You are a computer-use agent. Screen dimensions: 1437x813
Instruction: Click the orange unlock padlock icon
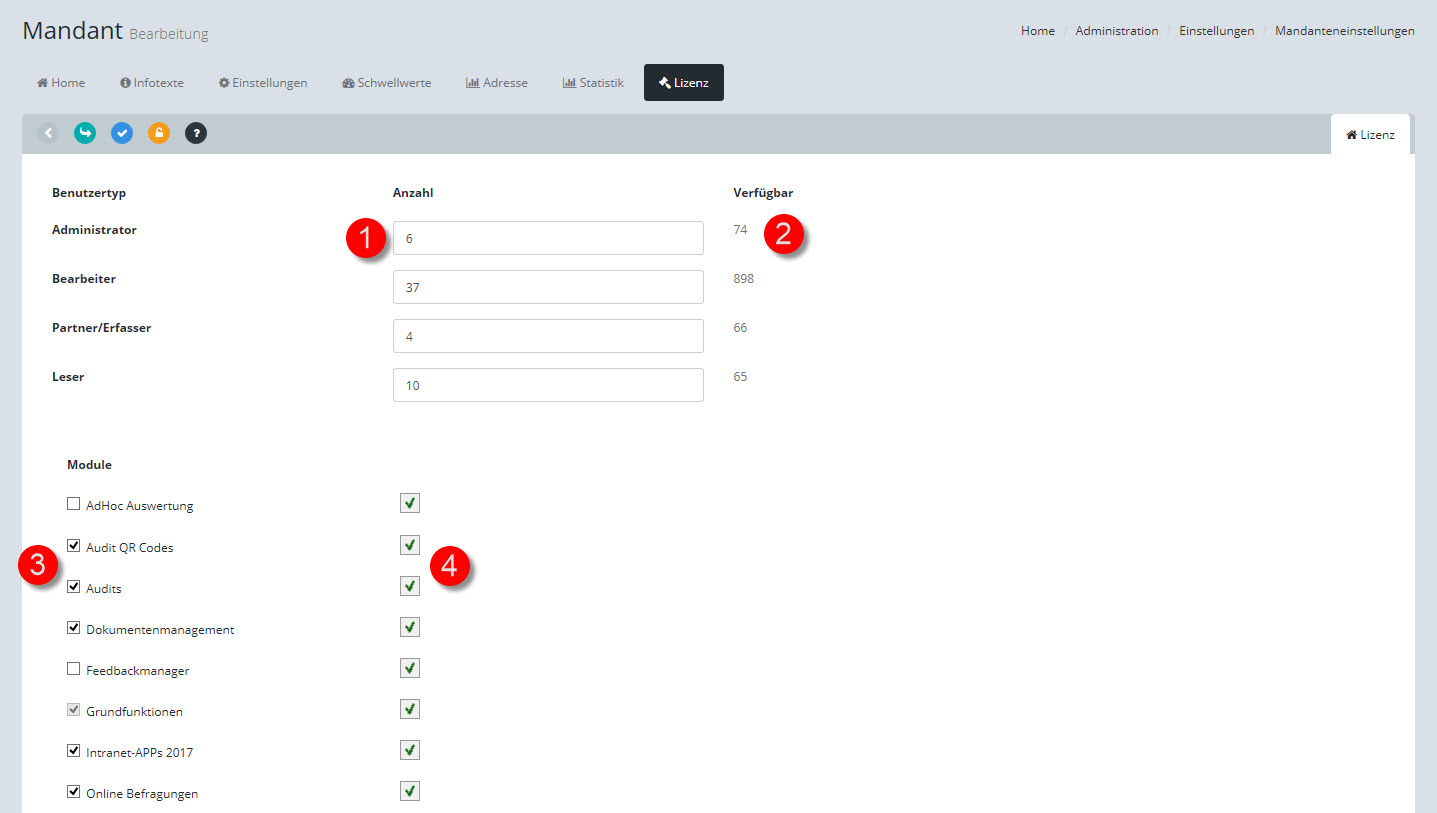(159, 133)
